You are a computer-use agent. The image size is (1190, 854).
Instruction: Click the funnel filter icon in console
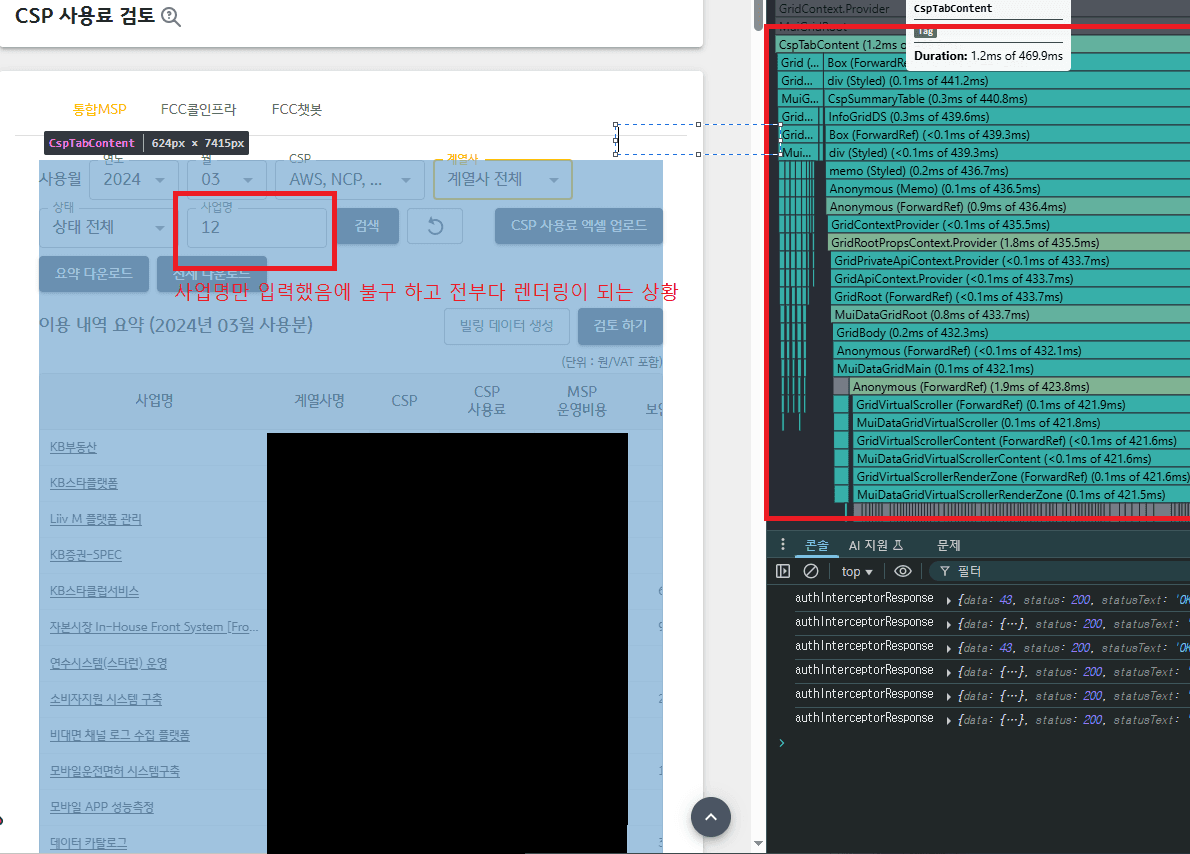point(944,571)
